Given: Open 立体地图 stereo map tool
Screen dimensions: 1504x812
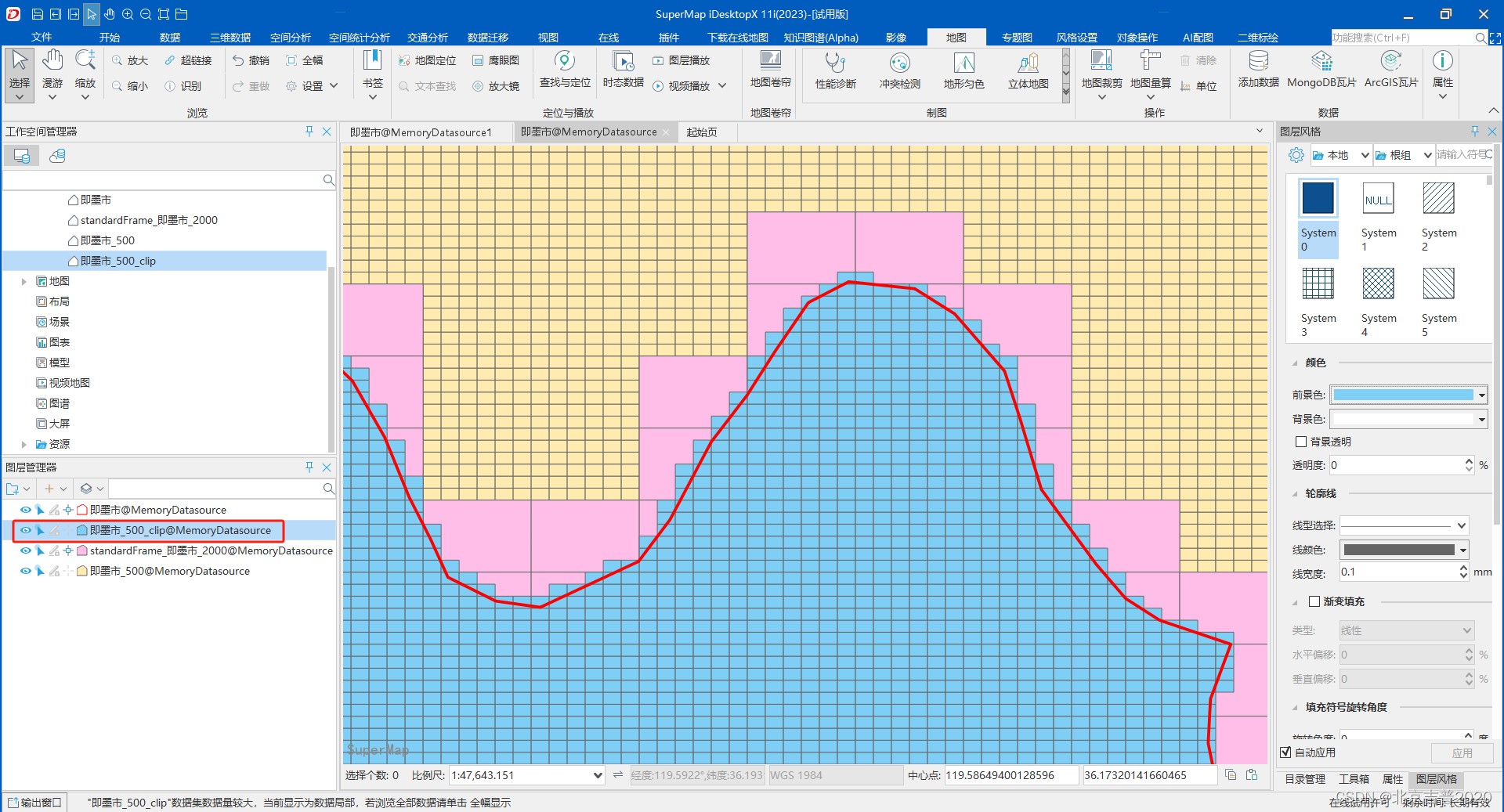Looking at the screenshot, I should (1029, 70).
